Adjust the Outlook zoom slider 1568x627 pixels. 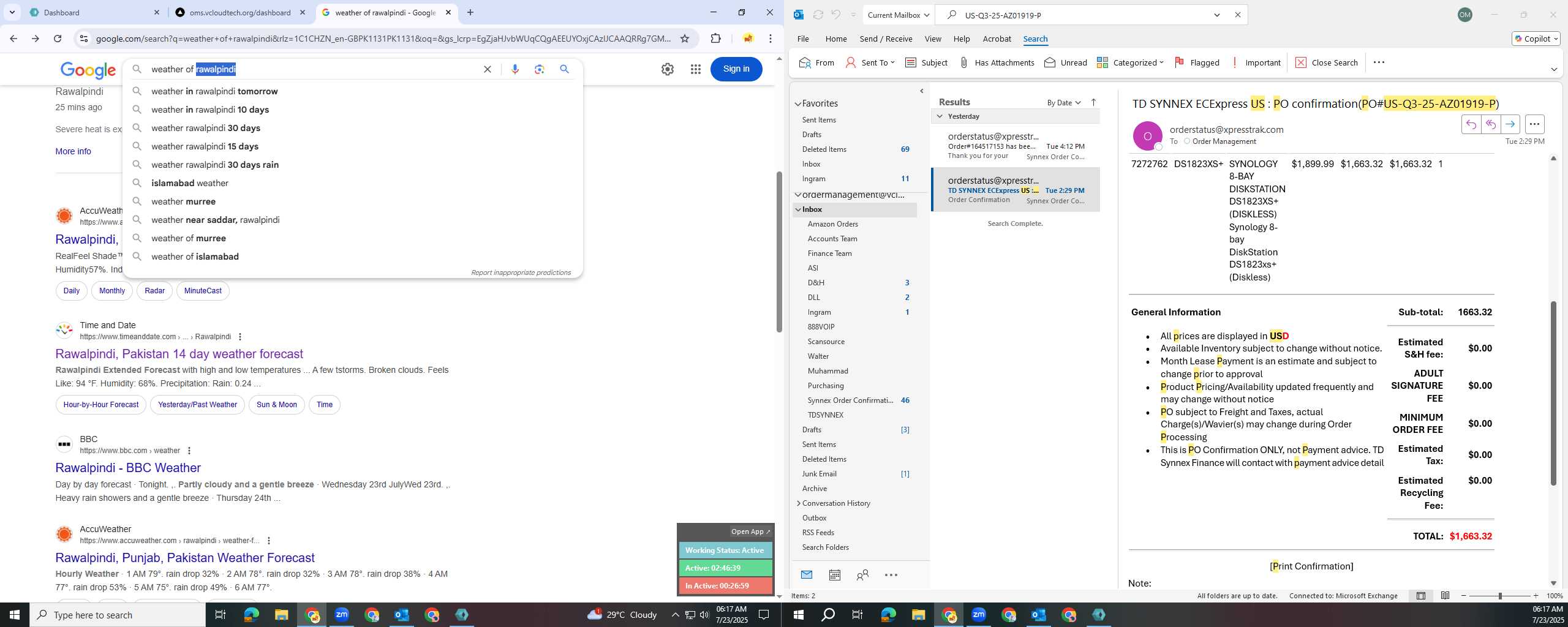(1499, 596)
